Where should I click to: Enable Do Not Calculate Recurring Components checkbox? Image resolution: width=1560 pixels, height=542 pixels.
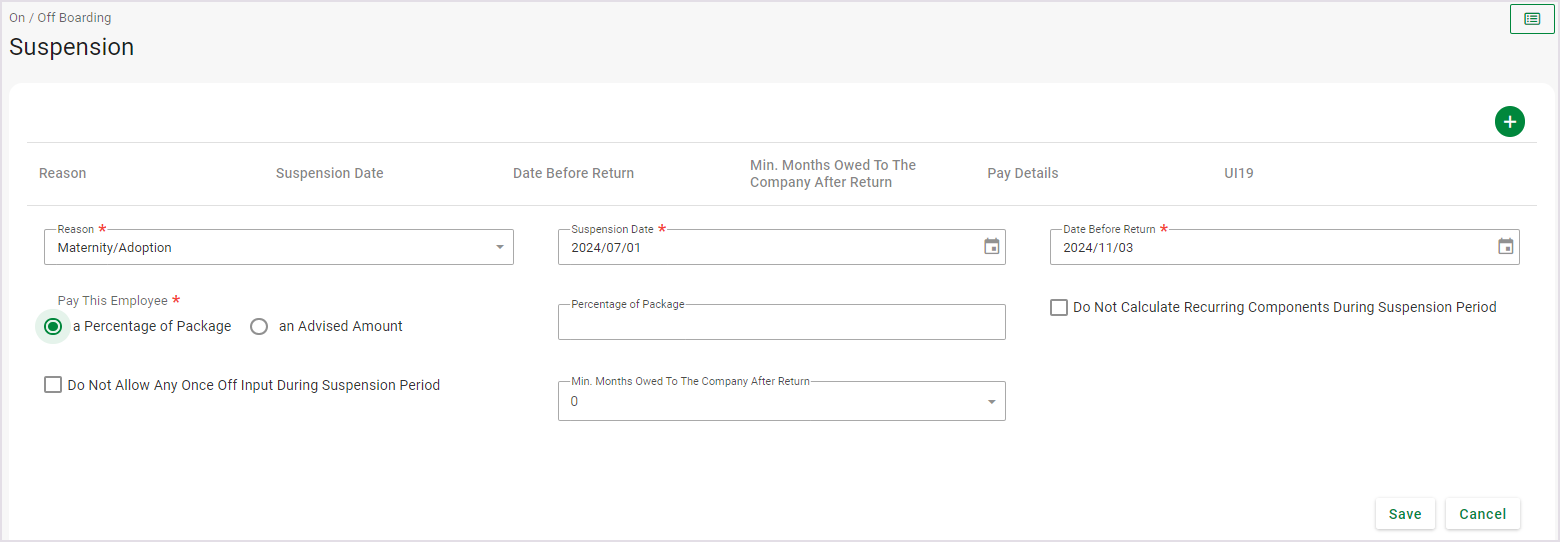pos(1059,308)
